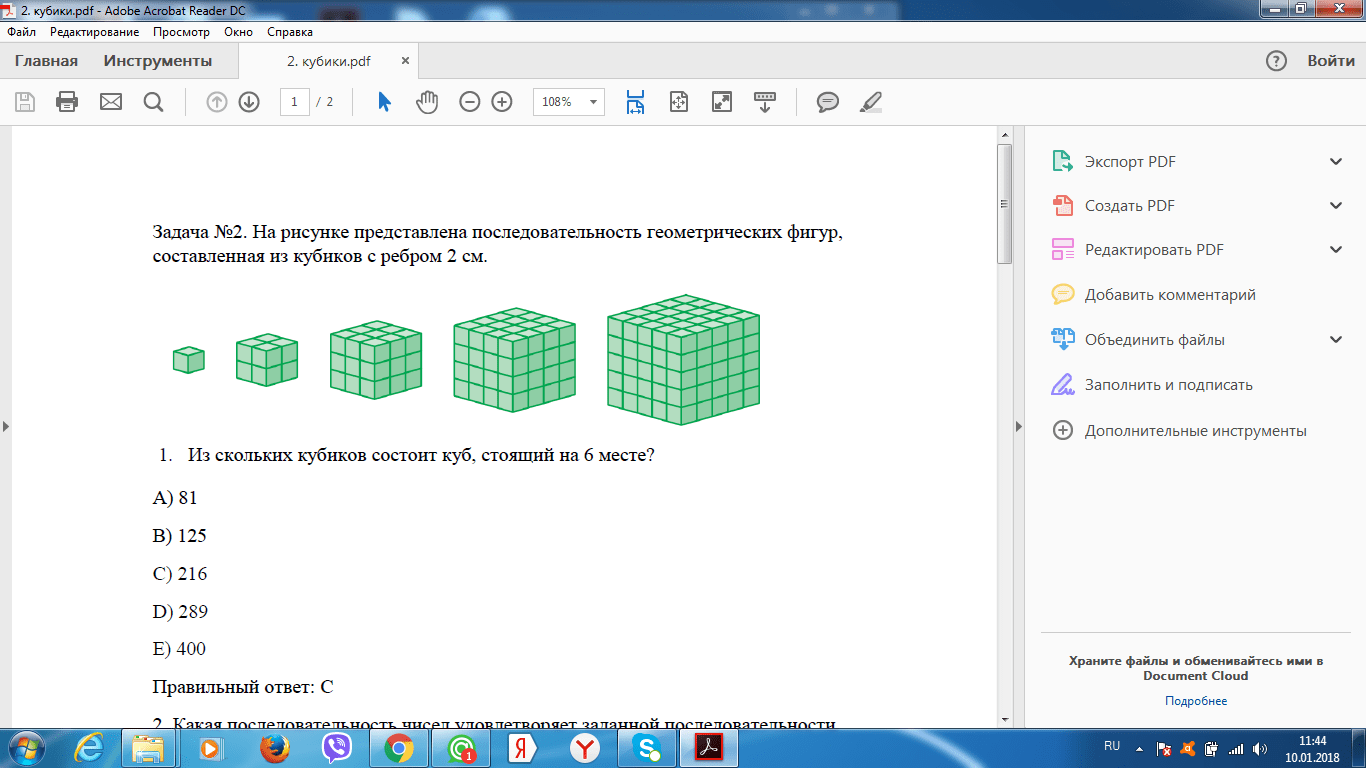Screen dimensions: 1366x768
Task: Expand the Create PDF section
Action: [1336, 206]
